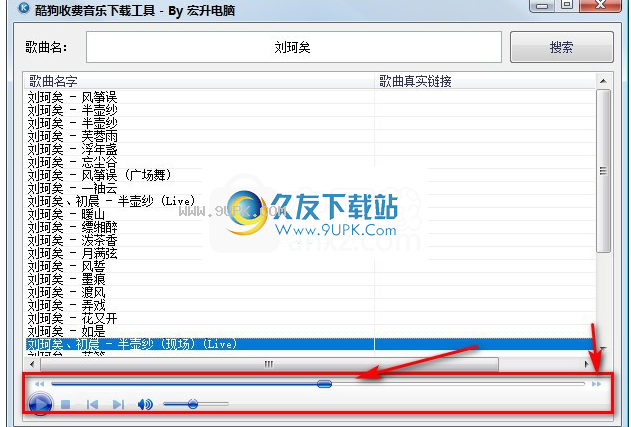631x427 pixels.
Task: Click the list's vertical scrollbar up arrow
Action: coord(603,81)
